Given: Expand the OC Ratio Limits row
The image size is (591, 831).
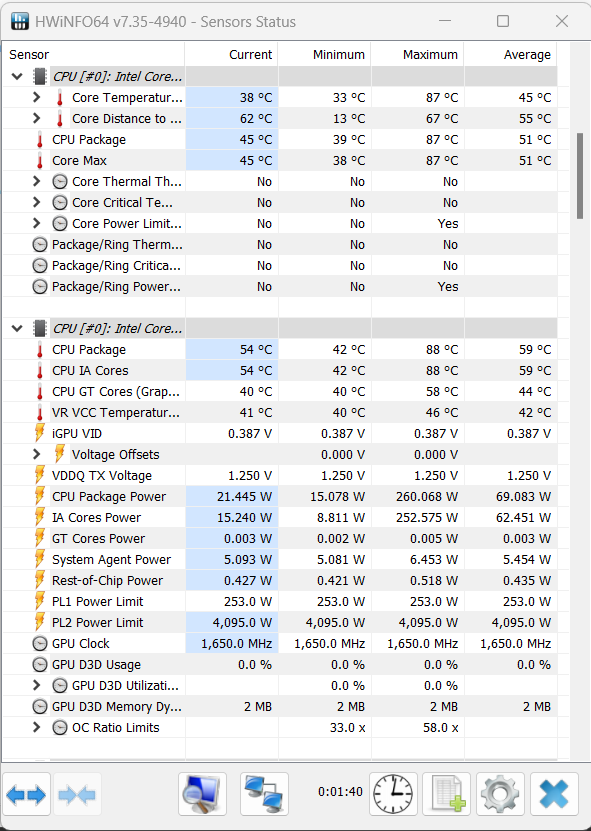Looking at the screenshot, I should [38, 727].
